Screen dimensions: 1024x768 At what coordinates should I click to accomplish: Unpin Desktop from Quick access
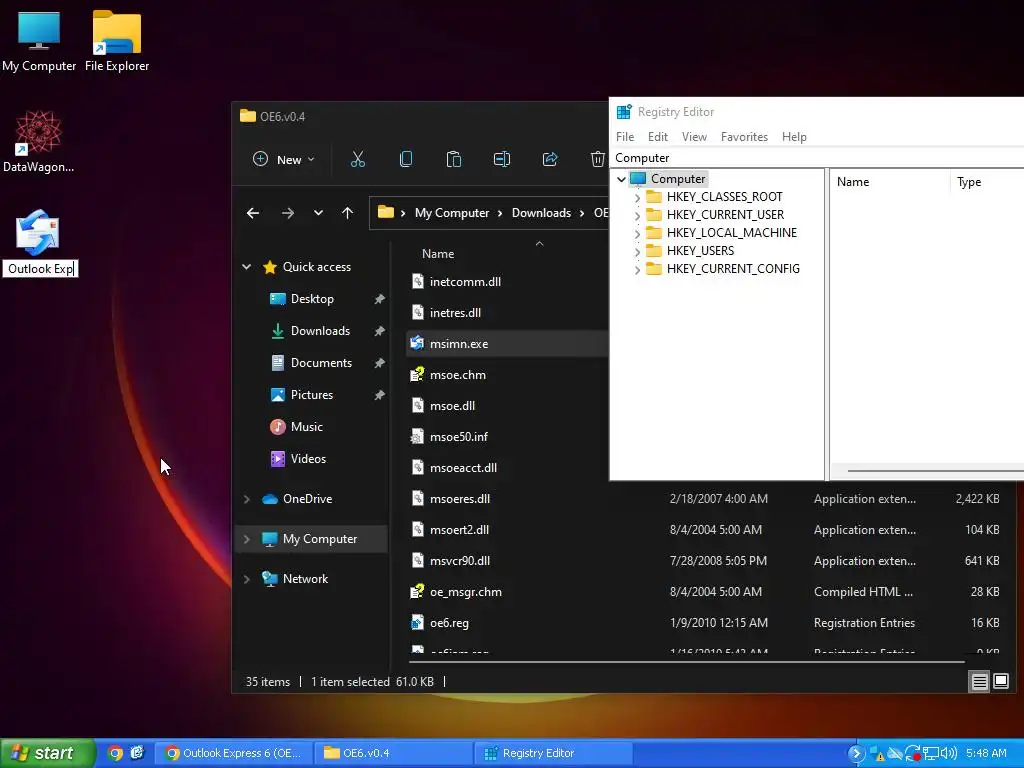click(379, 299)
